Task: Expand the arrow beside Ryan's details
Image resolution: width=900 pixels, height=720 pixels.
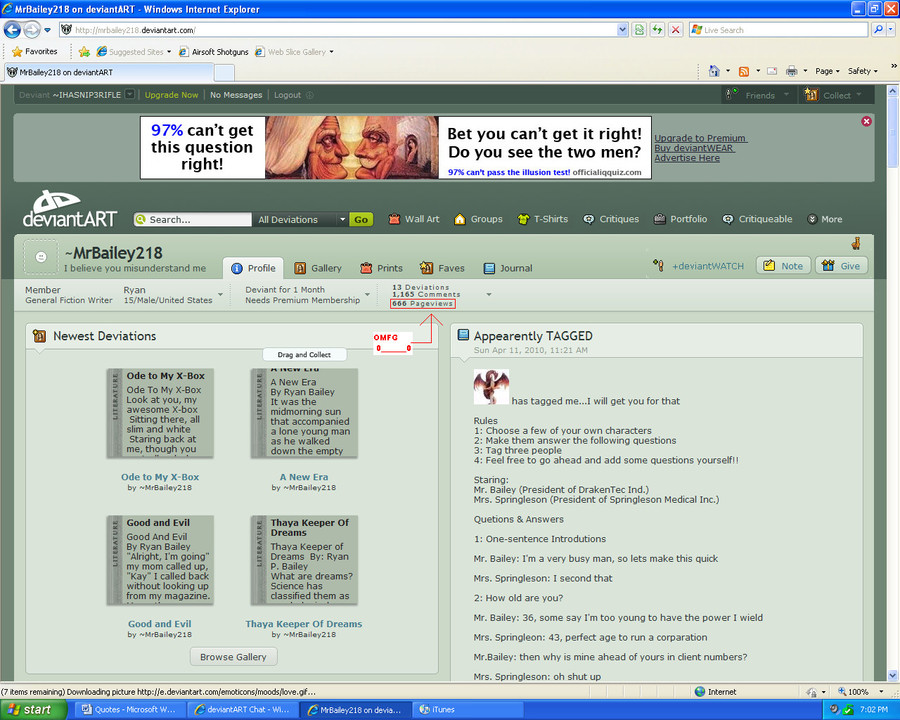Action: click(220, 295)
